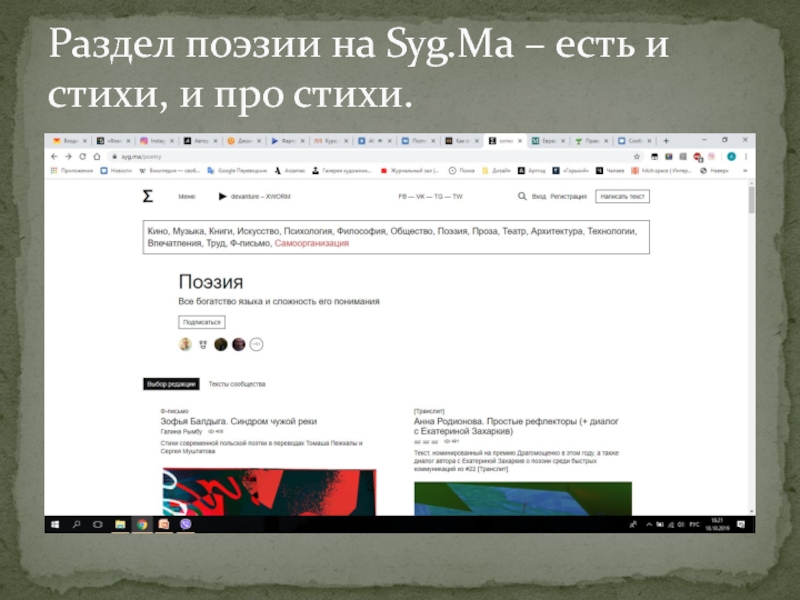Viewport: 800px width, 600px height.
Task: Click the Написать текст button
Action: [622, 196]
